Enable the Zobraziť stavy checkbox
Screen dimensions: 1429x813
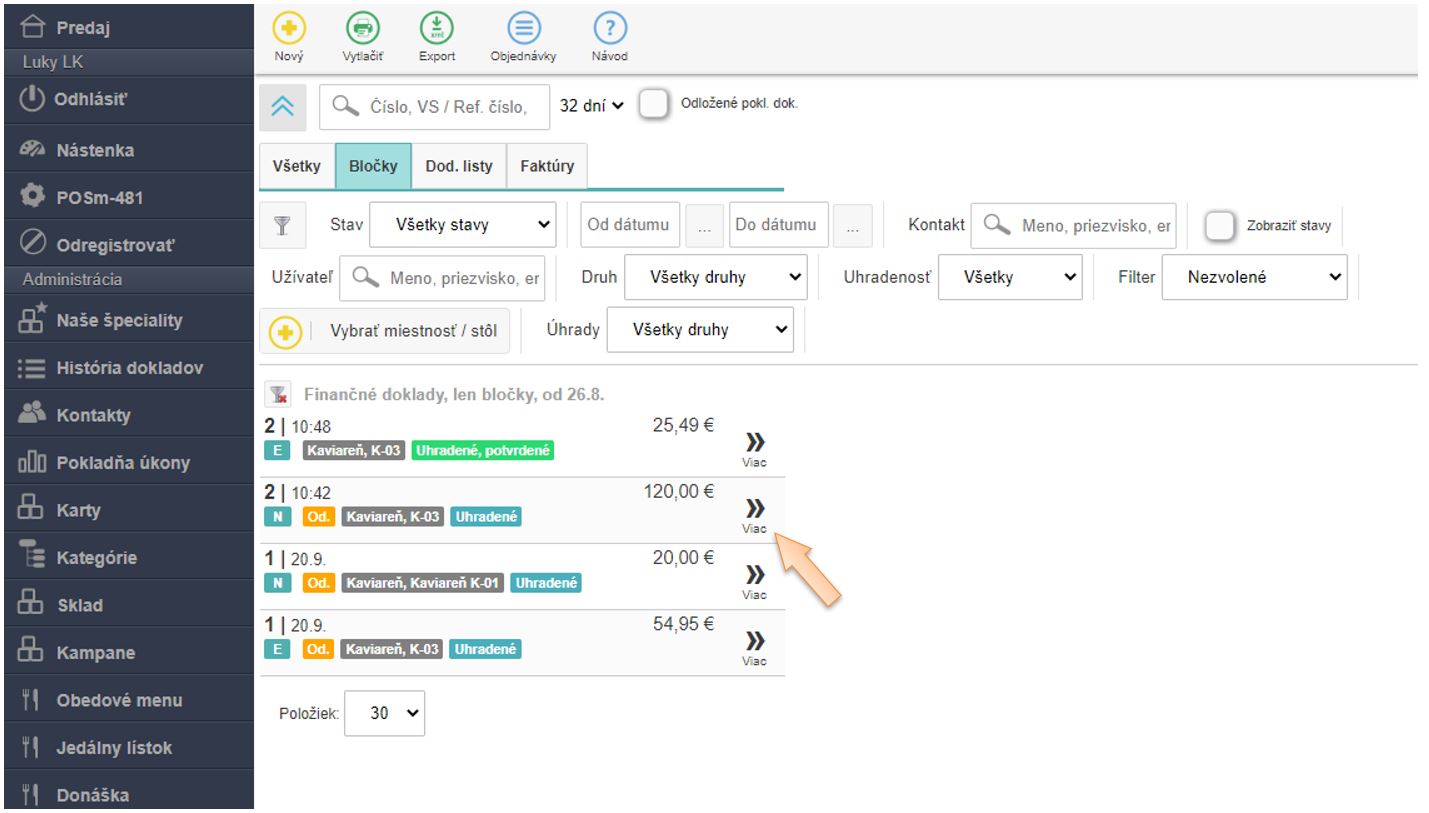(x=1219, y=226)
